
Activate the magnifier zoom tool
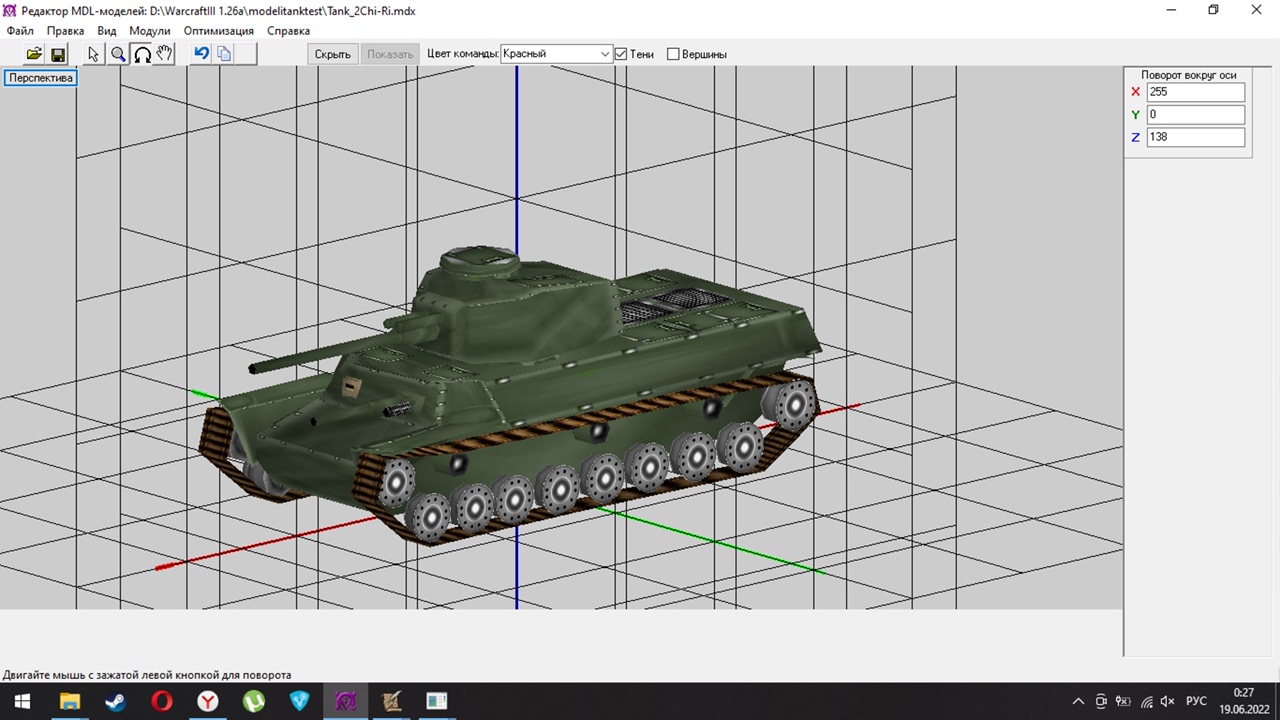tap(118, 54)
